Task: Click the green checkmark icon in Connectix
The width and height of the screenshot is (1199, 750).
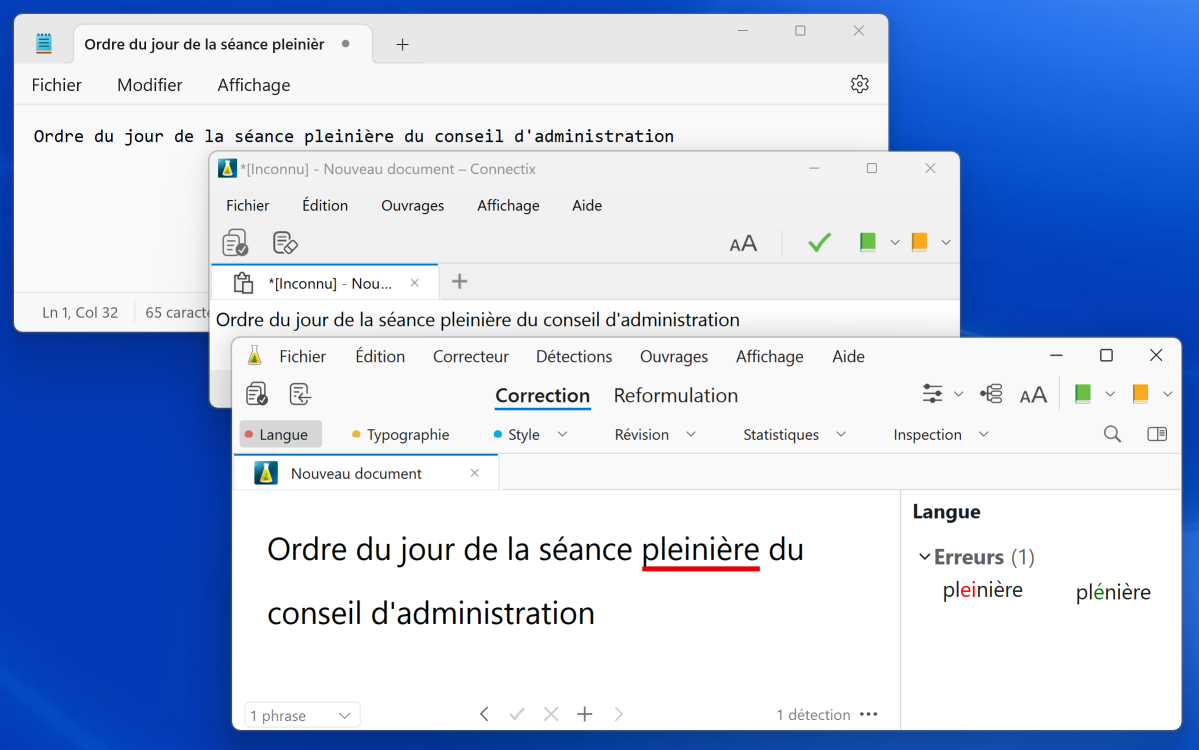Action: pyautogui.click(x=819, y=242)
